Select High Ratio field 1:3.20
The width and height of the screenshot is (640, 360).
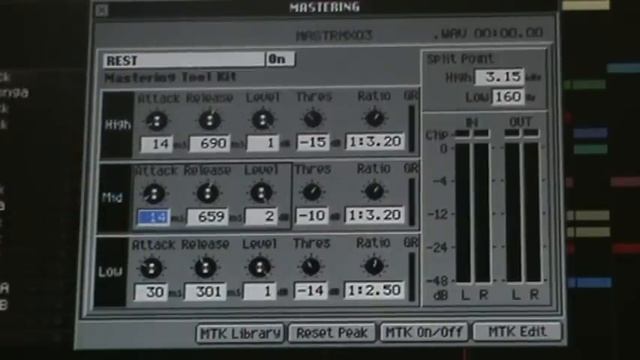[375, 141]
